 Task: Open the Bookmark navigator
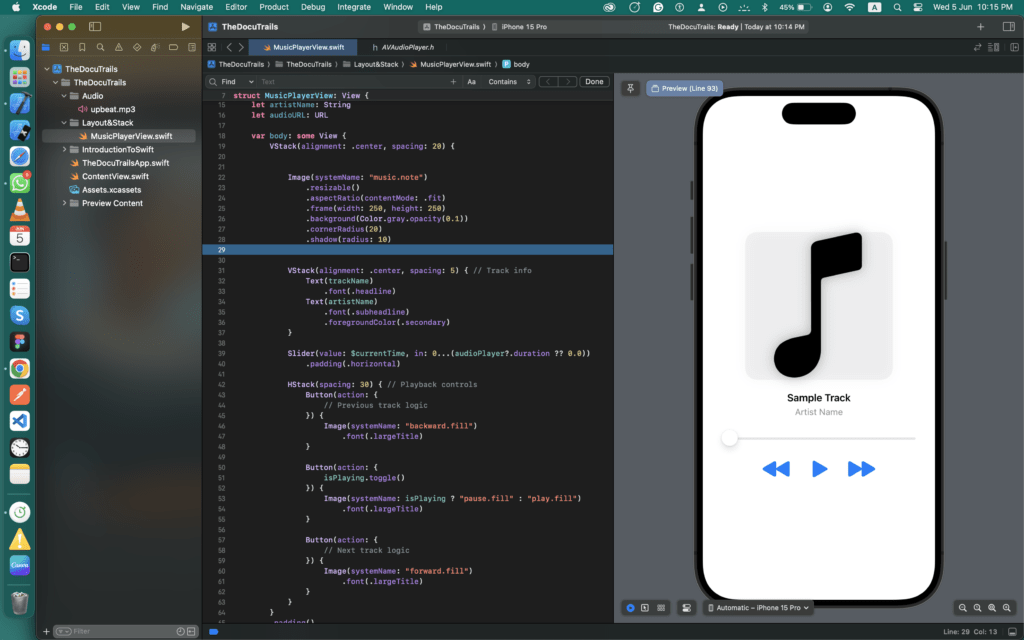(82, 47)
